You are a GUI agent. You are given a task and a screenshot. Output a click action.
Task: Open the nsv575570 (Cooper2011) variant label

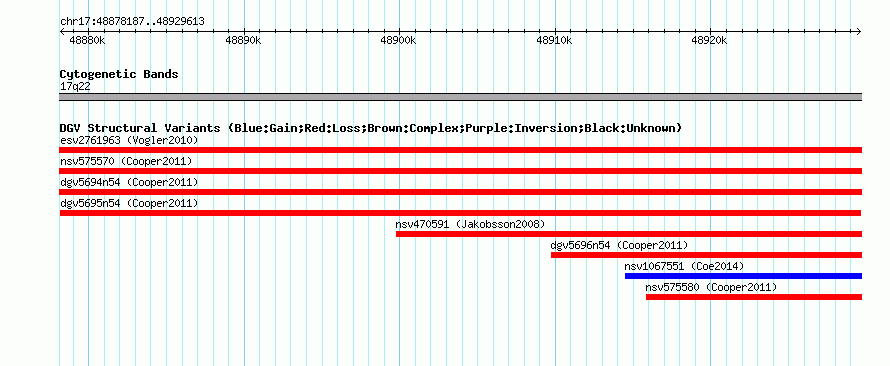[x=126, y=161]
